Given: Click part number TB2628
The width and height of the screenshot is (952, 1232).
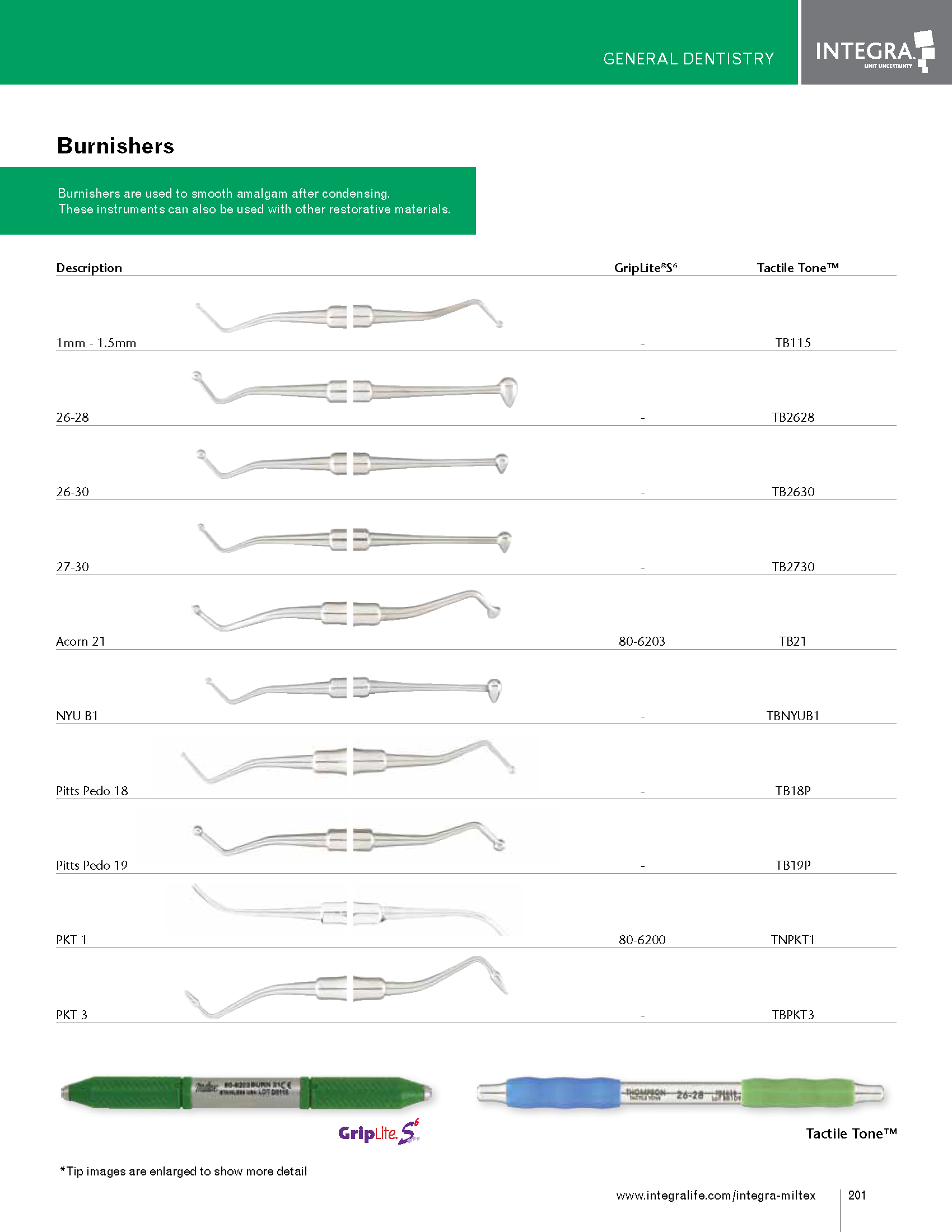Looking at the screenshot, I should coord(793,417).
